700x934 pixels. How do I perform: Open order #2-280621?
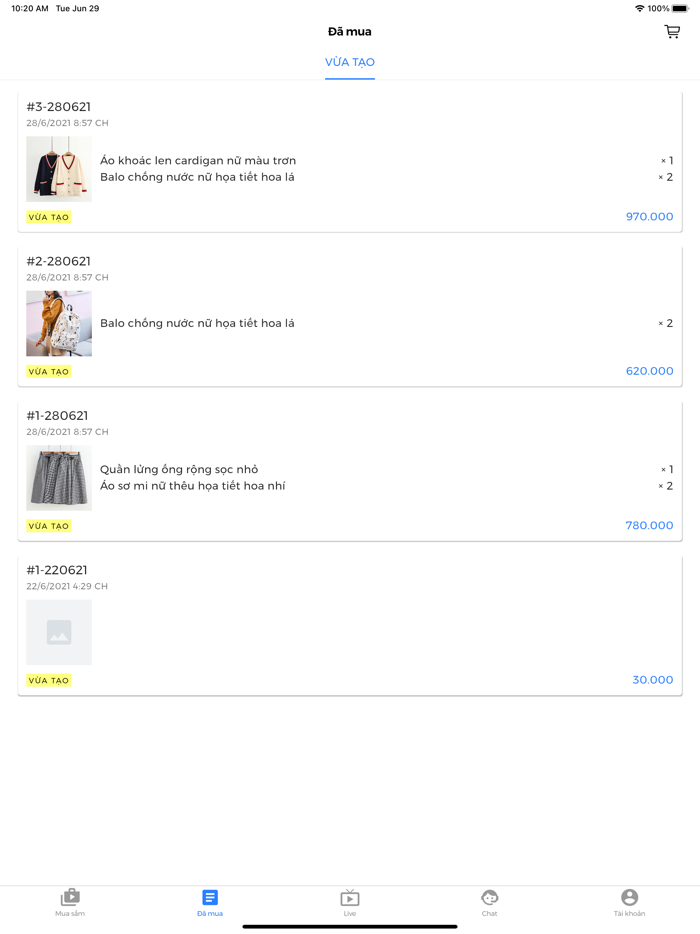pos(59,261)
